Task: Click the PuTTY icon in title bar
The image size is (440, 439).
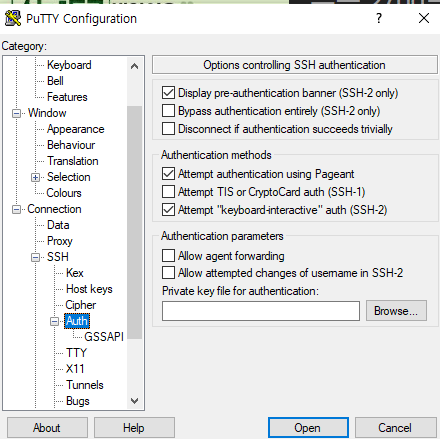Action: (13, 18)
